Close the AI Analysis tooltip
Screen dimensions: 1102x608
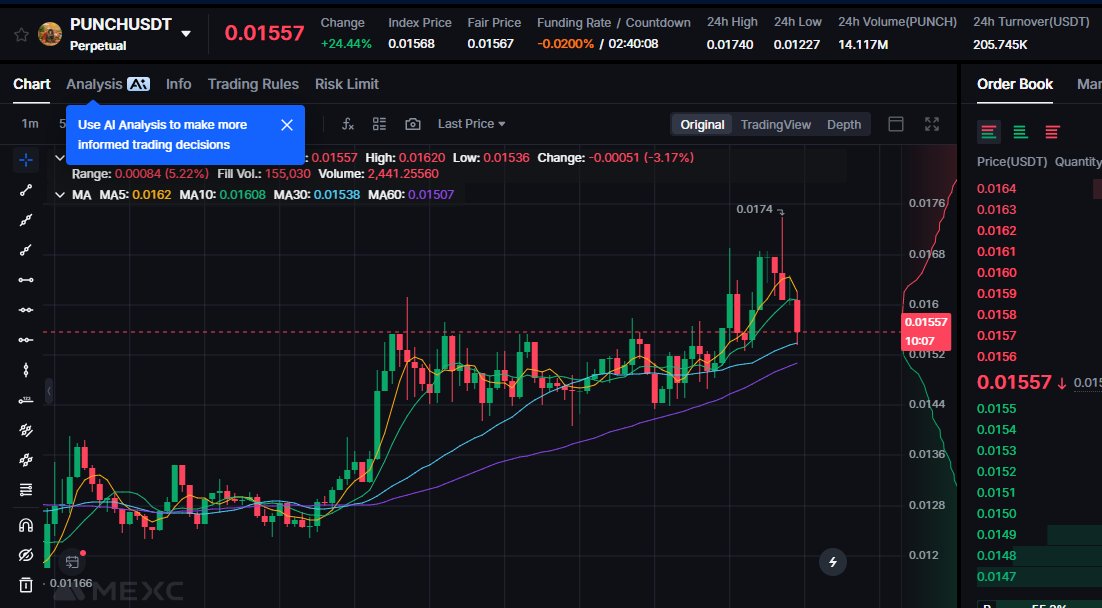pyautogui.click(x=287, y=125)
